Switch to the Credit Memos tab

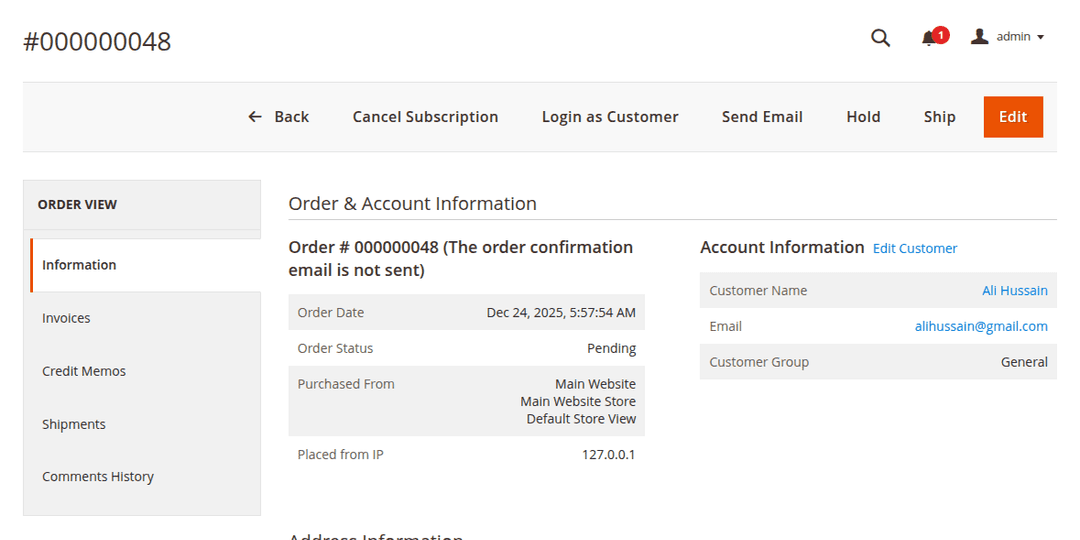(84, 371)
